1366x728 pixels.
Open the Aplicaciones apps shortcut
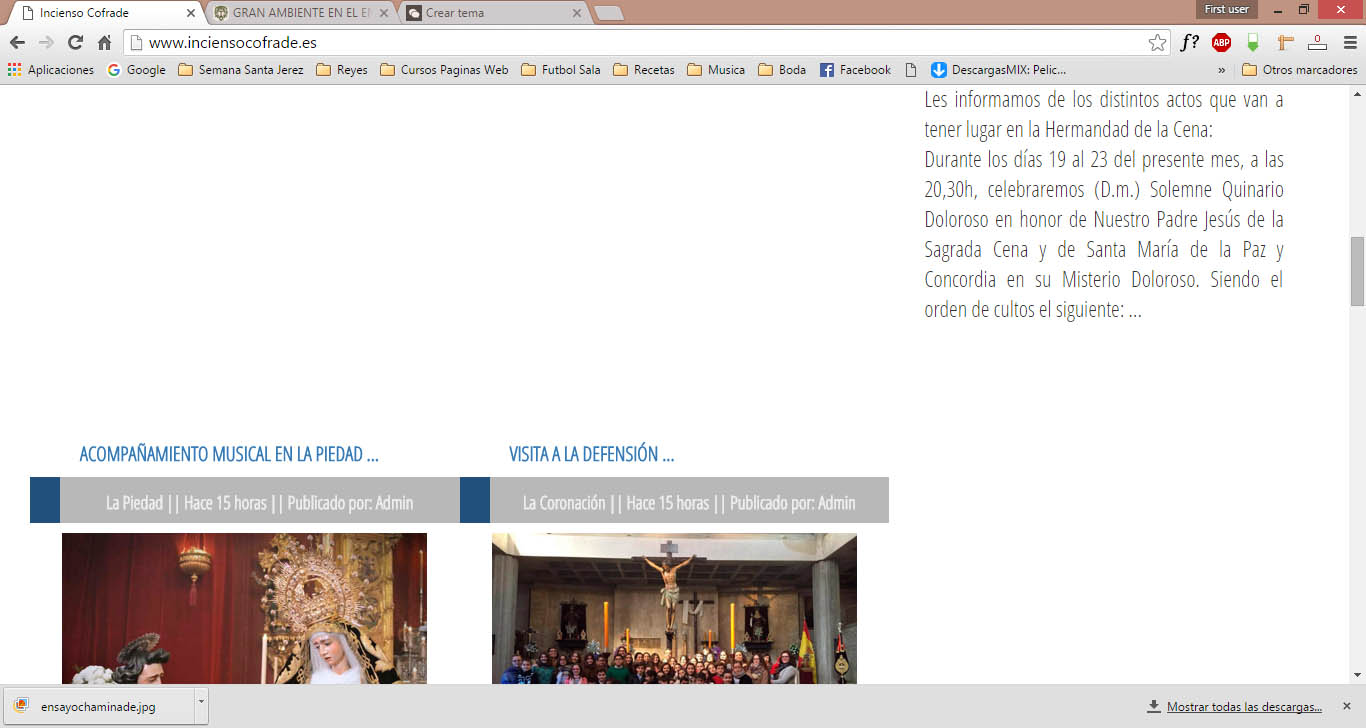(51, 70)
